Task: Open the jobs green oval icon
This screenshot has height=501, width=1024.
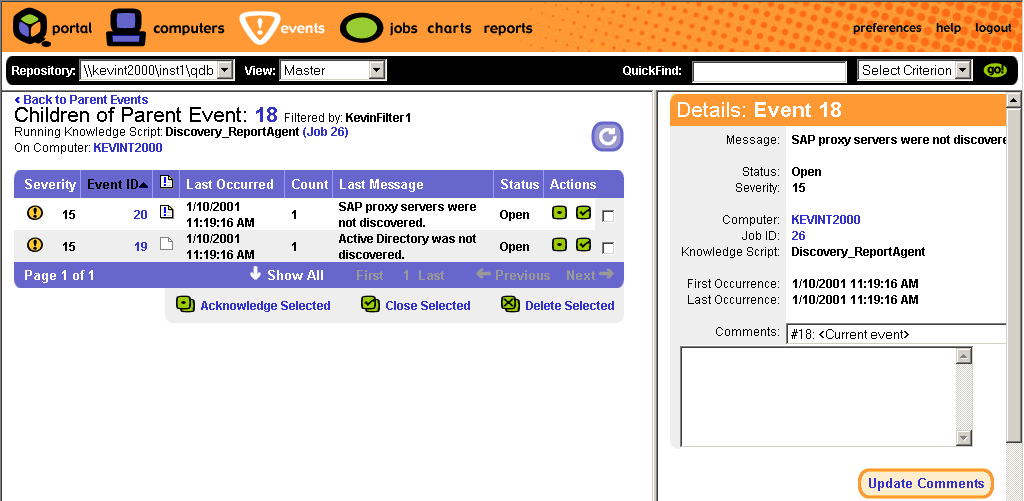Action: point(361,29)
